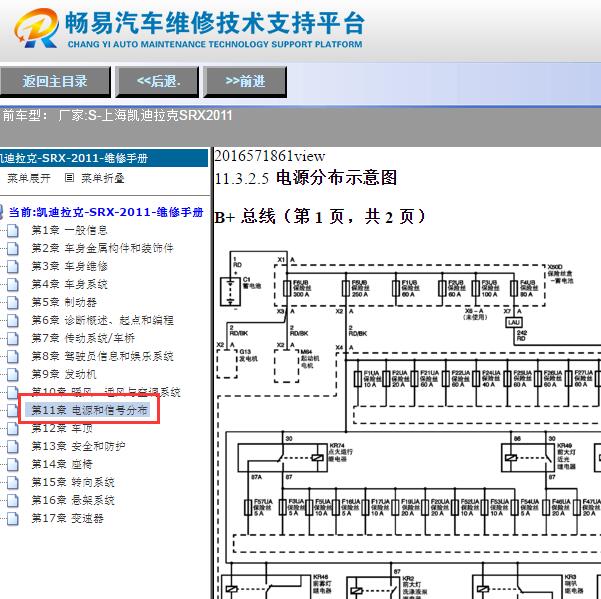Open chapter 第8章 驾驶员信息和娱乐系统
Screen dimensions: 601x599
(102, 356)
